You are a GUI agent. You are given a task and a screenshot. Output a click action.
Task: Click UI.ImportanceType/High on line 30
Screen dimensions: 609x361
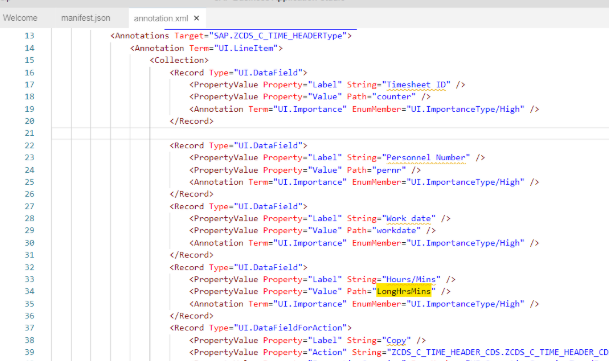pyautogui.click(x=465, y=243)
